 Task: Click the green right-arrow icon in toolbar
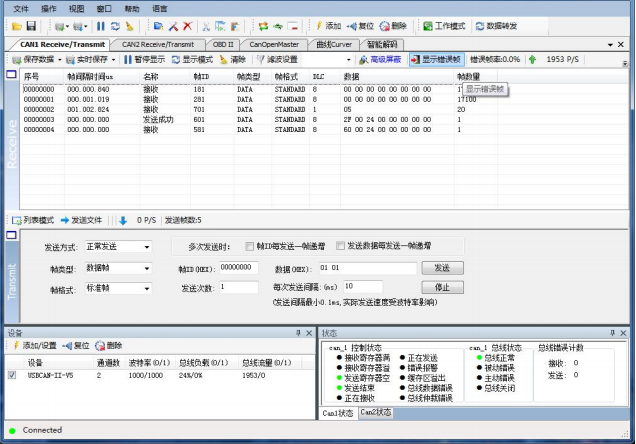tap(278, 26)
